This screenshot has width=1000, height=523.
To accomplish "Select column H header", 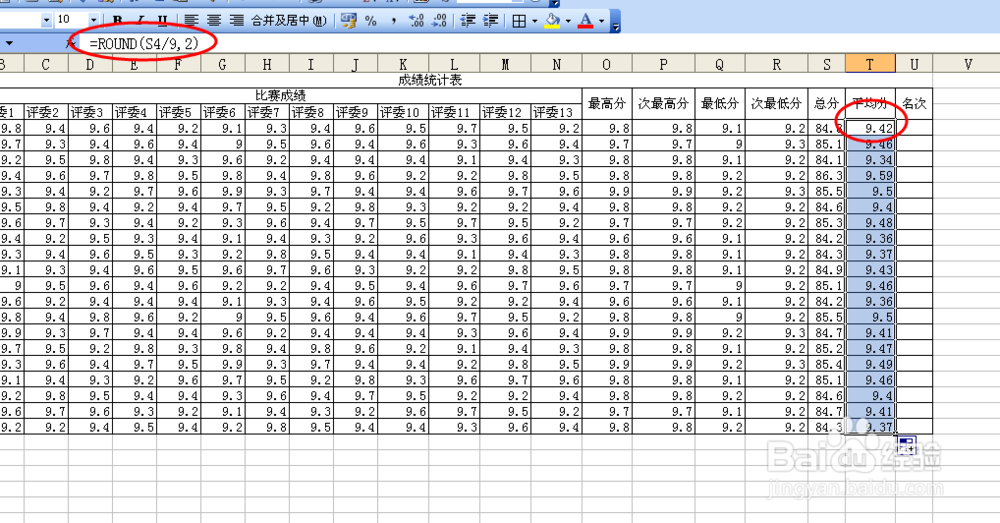I will tap(267, 64).
